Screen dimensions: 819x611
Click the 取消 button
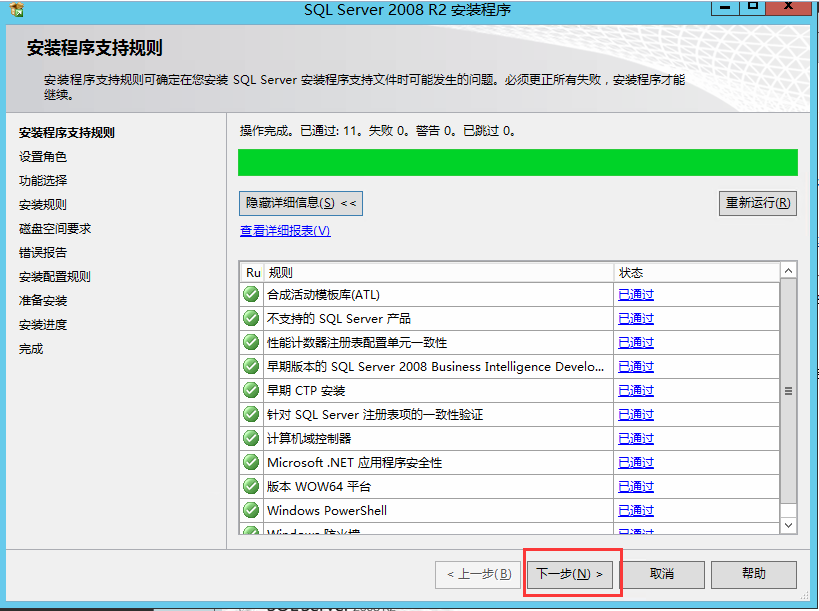[662, 574]
